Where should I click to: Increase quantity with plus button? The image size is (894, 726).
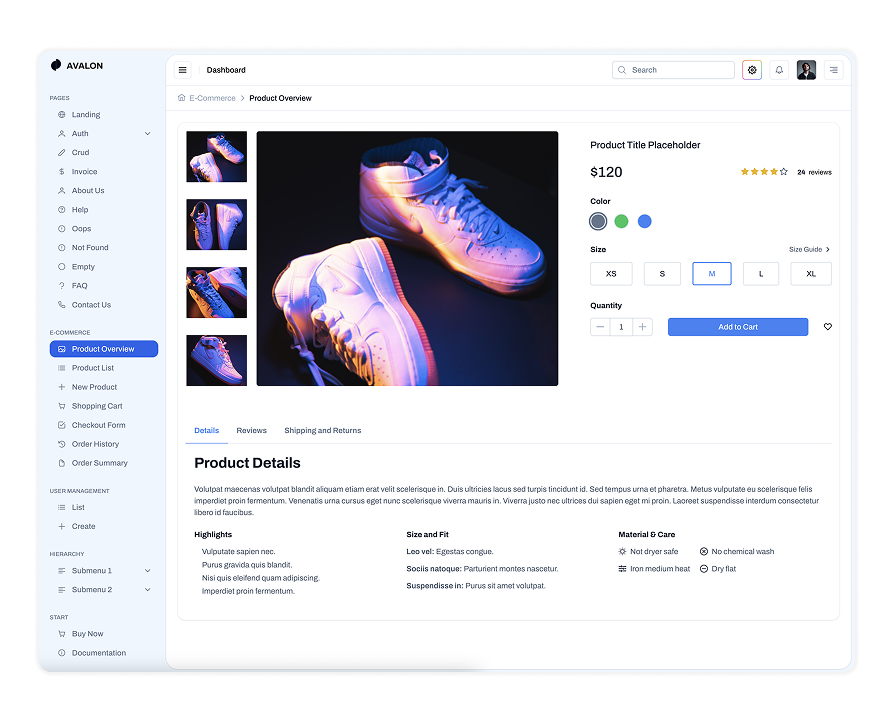[x=643, y=327]
